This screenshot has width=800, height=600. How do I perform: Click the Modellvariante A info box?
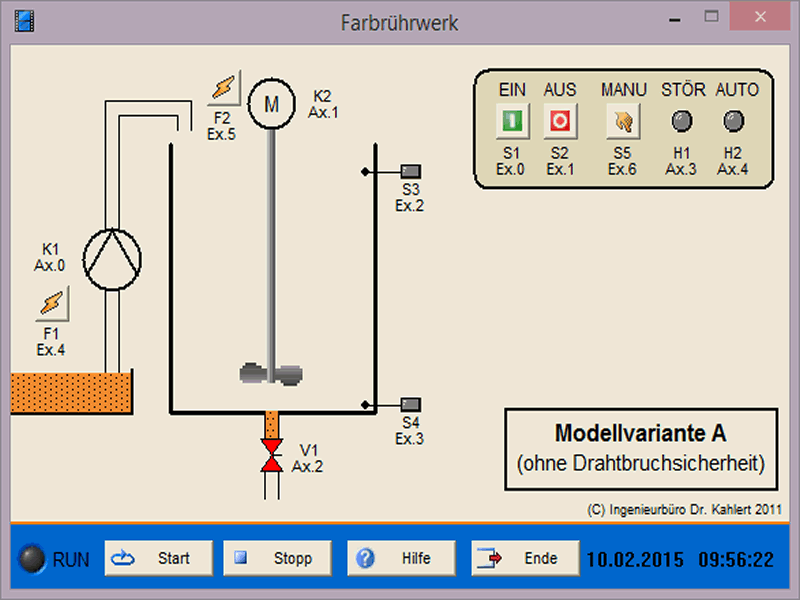640,447
